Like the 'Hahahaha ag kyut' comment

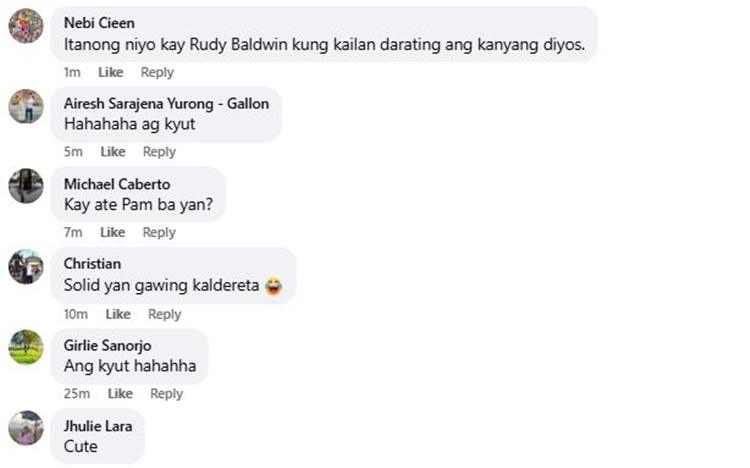pyautogui.click(x=113, y=152)
